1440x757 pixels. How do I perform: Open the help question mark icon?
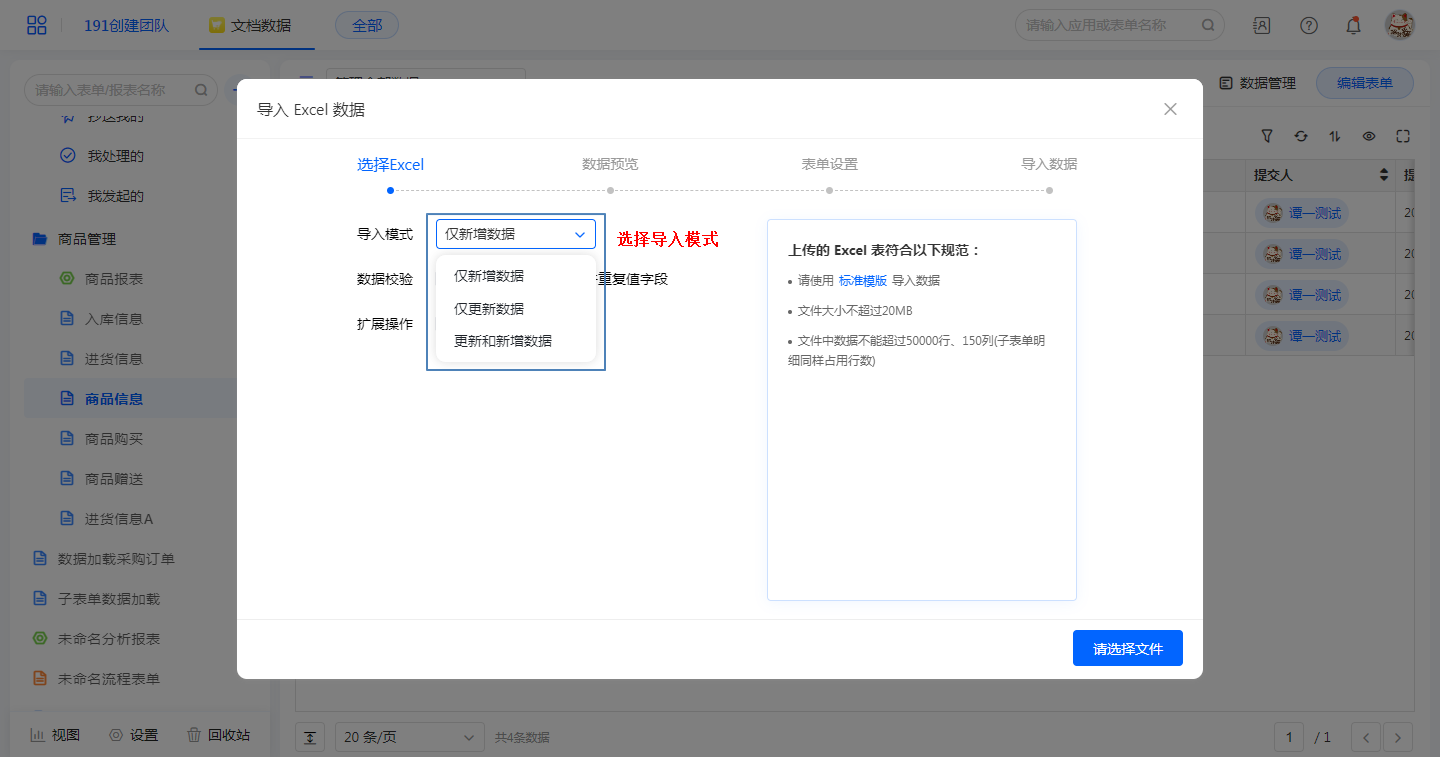point(1308,25)
